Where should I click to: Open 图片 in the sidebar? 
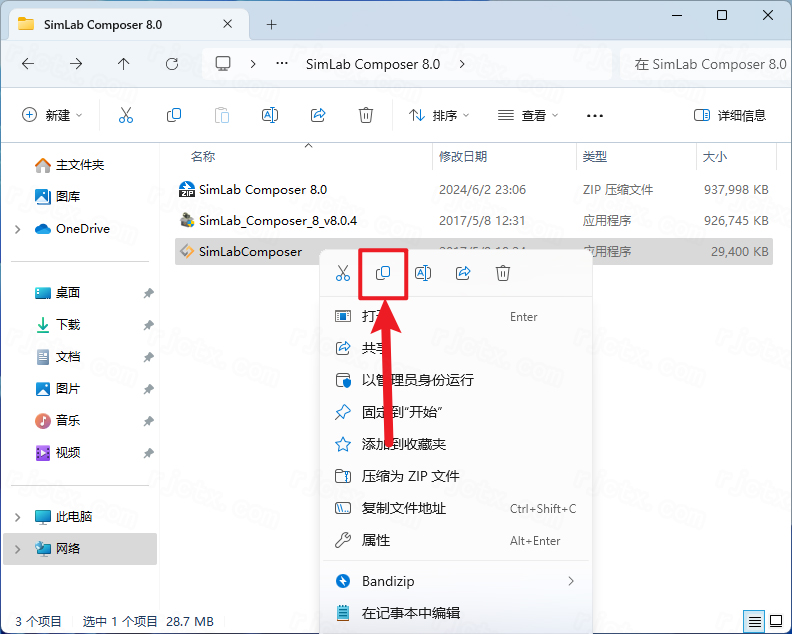coord(57,388)
